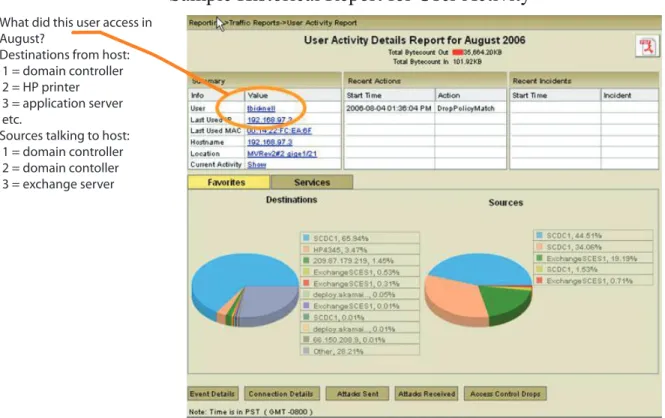
Task: Click the peach swatch for HP4345, 3.47%
Action: click(306, 249)
